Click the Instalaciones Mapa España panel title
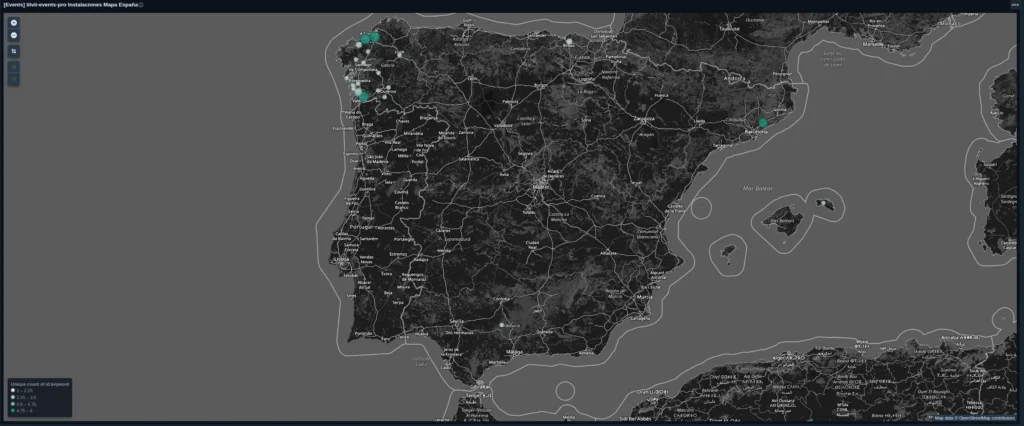The width and height of the screenshot is (1024, 426). (x=70, y=5)
